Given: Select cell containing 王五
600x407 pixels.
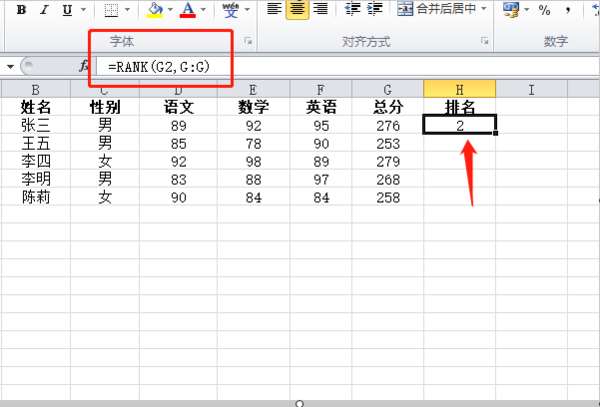Looking at the screenshot, I should [36, 143].
